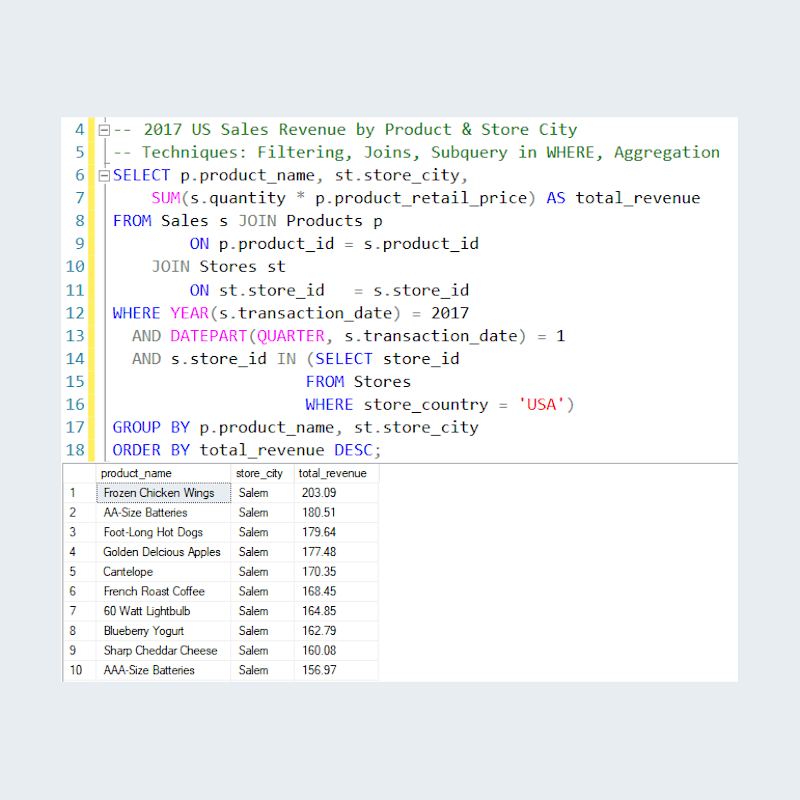This screenshot has width=800, height=800.
Task: Click the QUARTER keyword on line 13
Action: (291, 336)
